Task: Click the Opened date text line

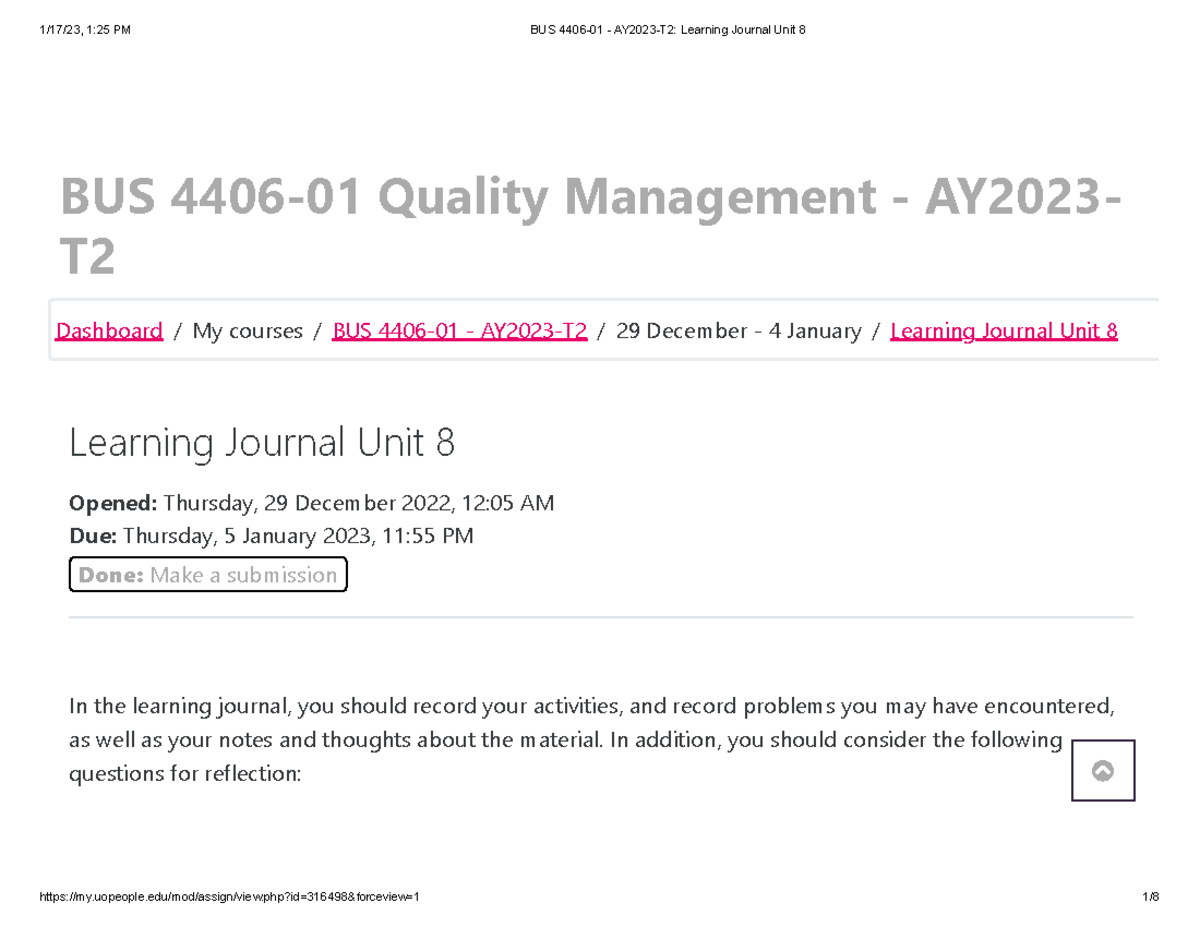Action: (310, 503)
